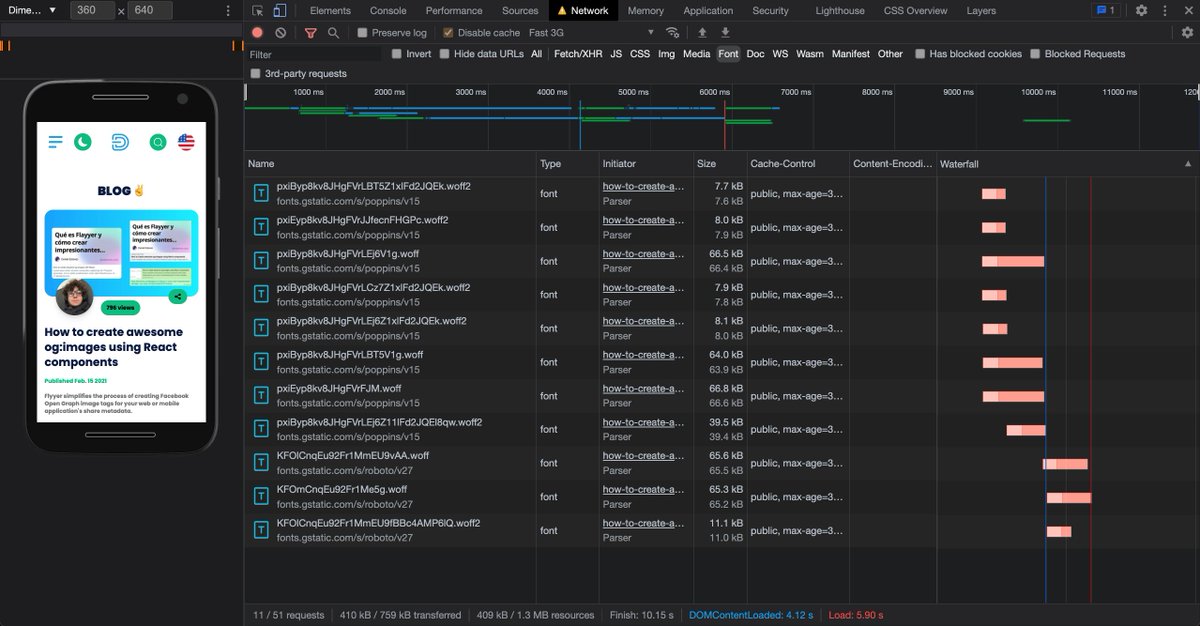Enable Preserve log checkbox
This screenshot has height=626, width=1200.
click(x=362, y=33)
